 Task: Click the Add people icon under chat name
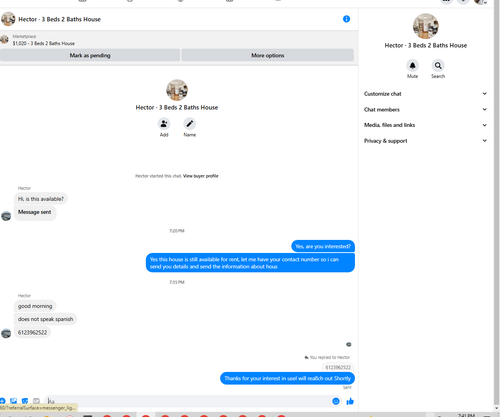coord(164,124)
